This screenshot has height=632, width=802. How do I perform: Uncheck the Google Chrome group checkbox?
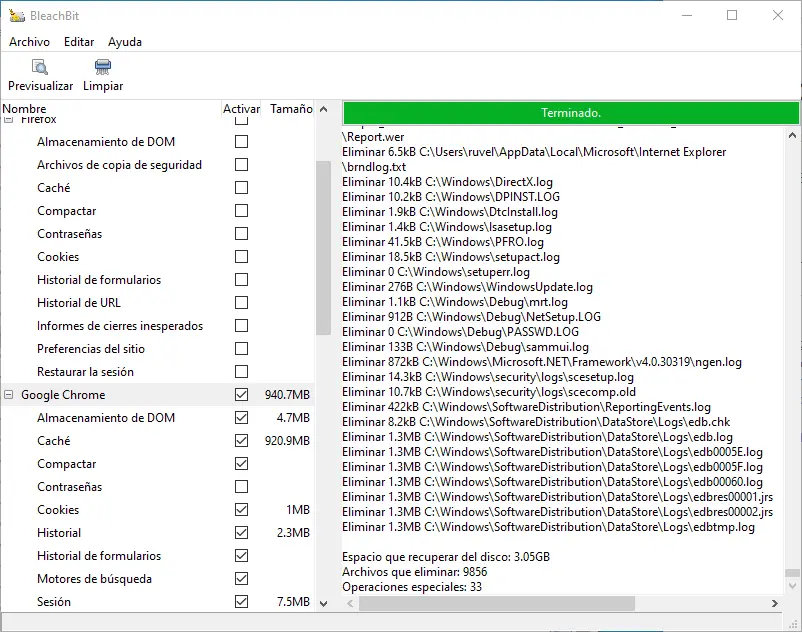pyautogui.click(x=241, y=395)
